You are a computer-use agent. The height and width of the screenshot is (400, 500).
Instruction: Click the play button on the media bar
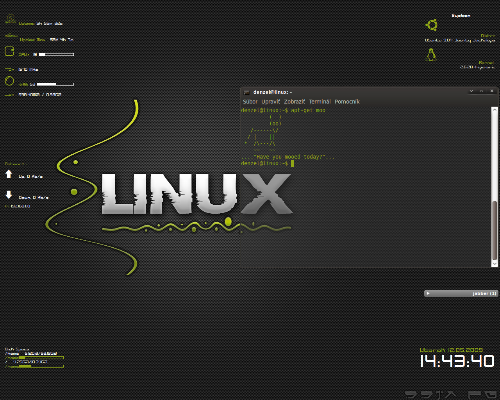(x=428, y=293)
